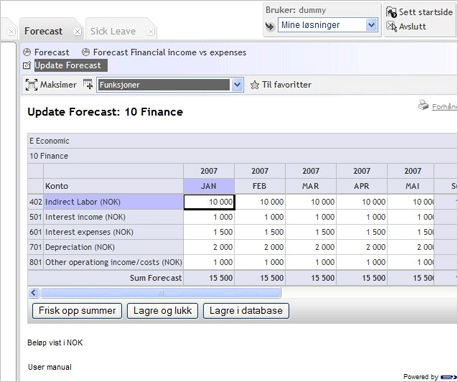Select the APR column header
The image size is (458, 382).
[362, 186]
